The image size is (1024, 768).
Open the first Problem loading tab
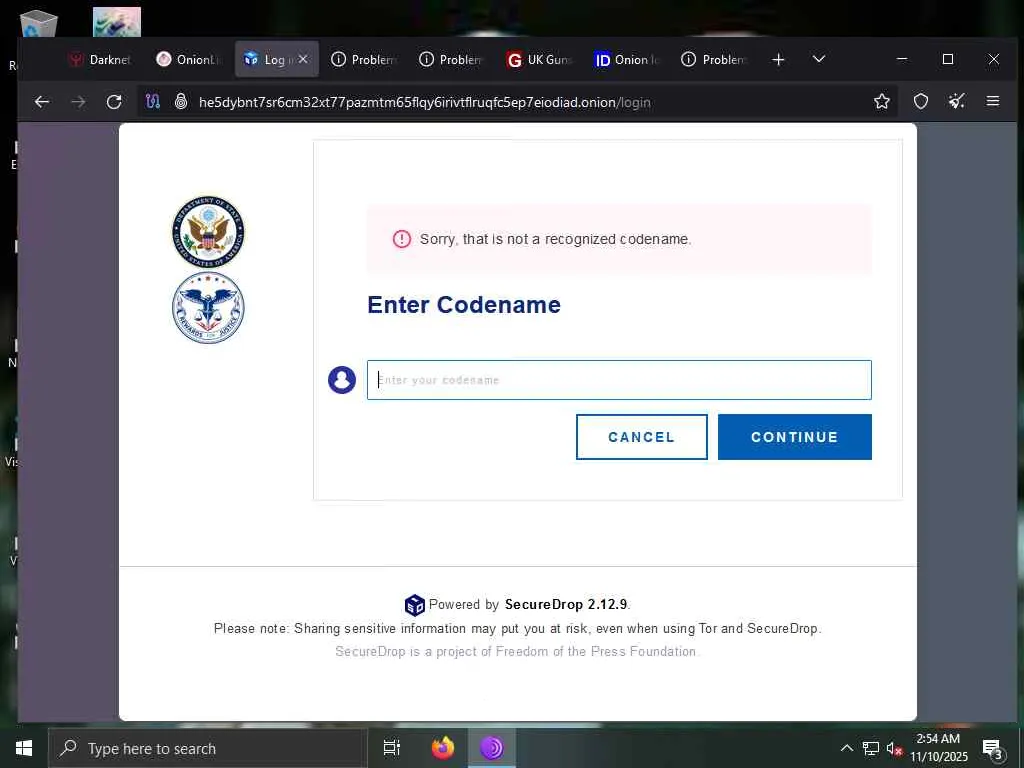[x=364, y=59]
